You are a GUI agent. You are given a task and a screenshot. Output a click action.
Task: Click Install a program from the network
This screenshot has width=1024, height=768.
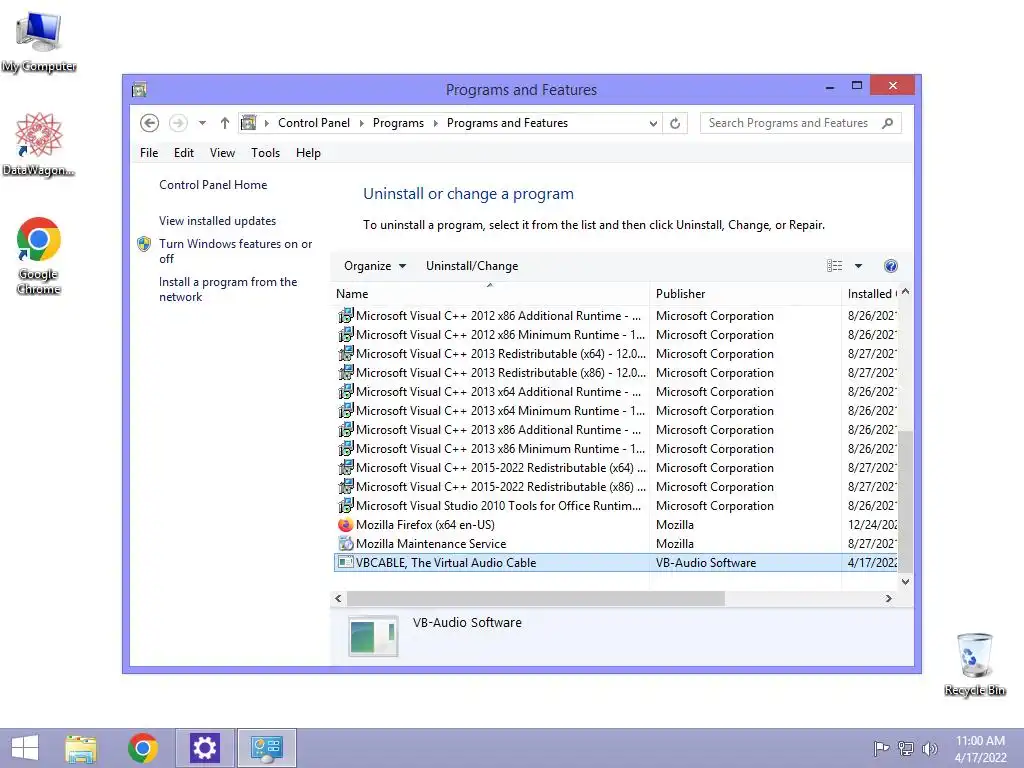pyautogui.click(x=228, y=289)
